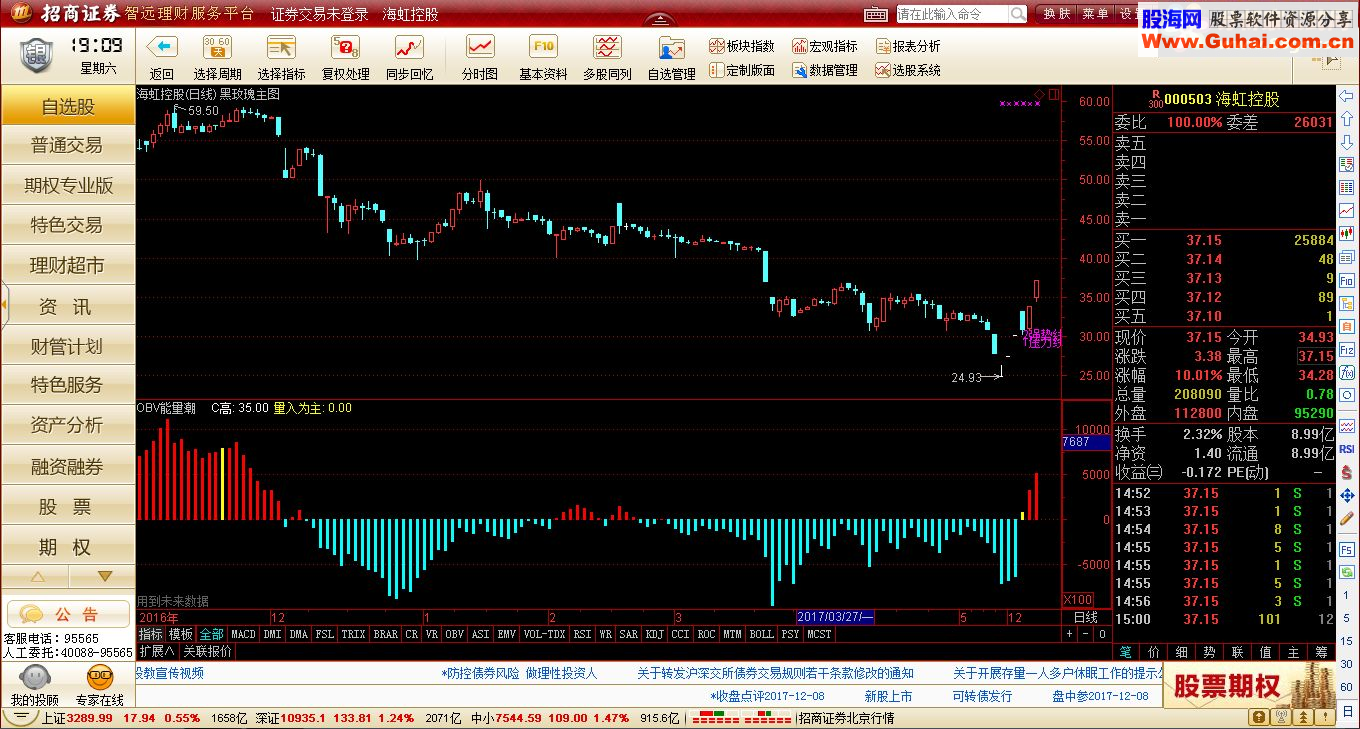Open link 防控债券风险 做理性投资人

519,673
